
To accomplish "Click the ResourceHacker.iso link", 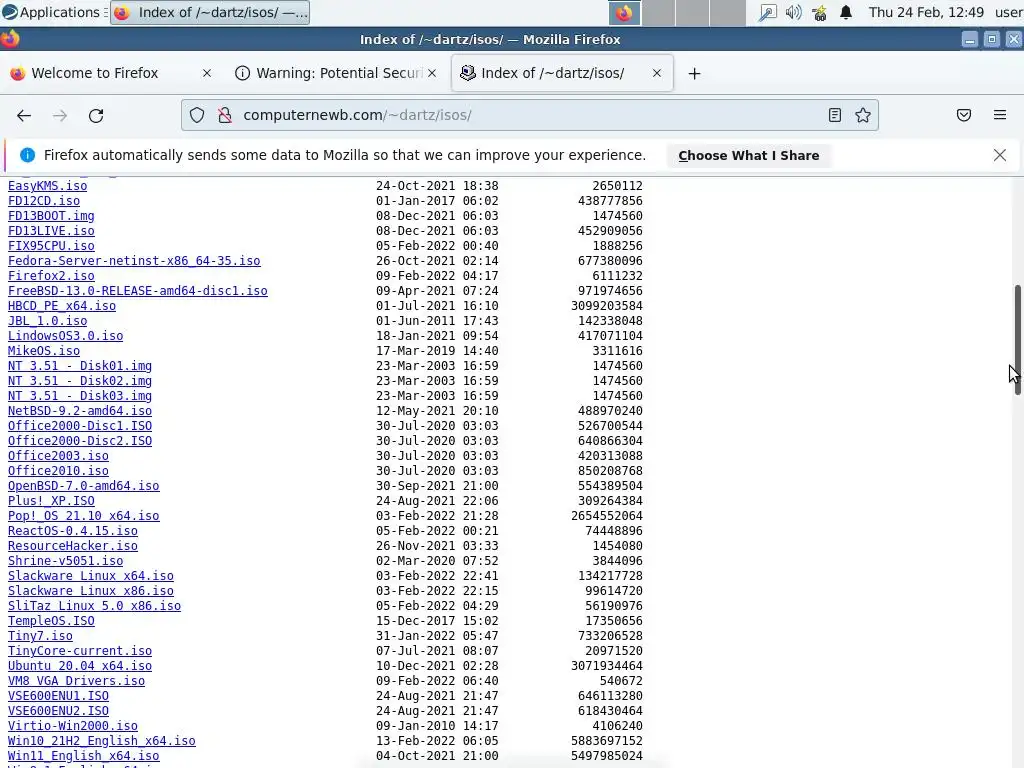I will (x=72, y=547).
